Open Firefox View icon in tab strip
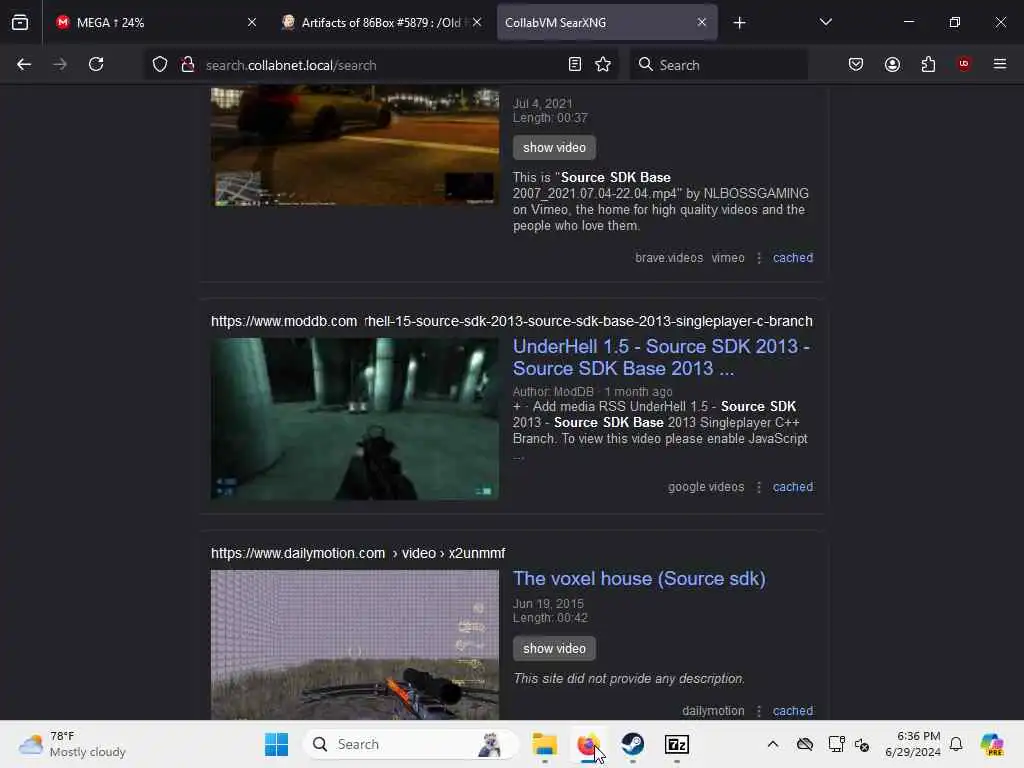Screen dimensions: 1024x768 (20, 23)
